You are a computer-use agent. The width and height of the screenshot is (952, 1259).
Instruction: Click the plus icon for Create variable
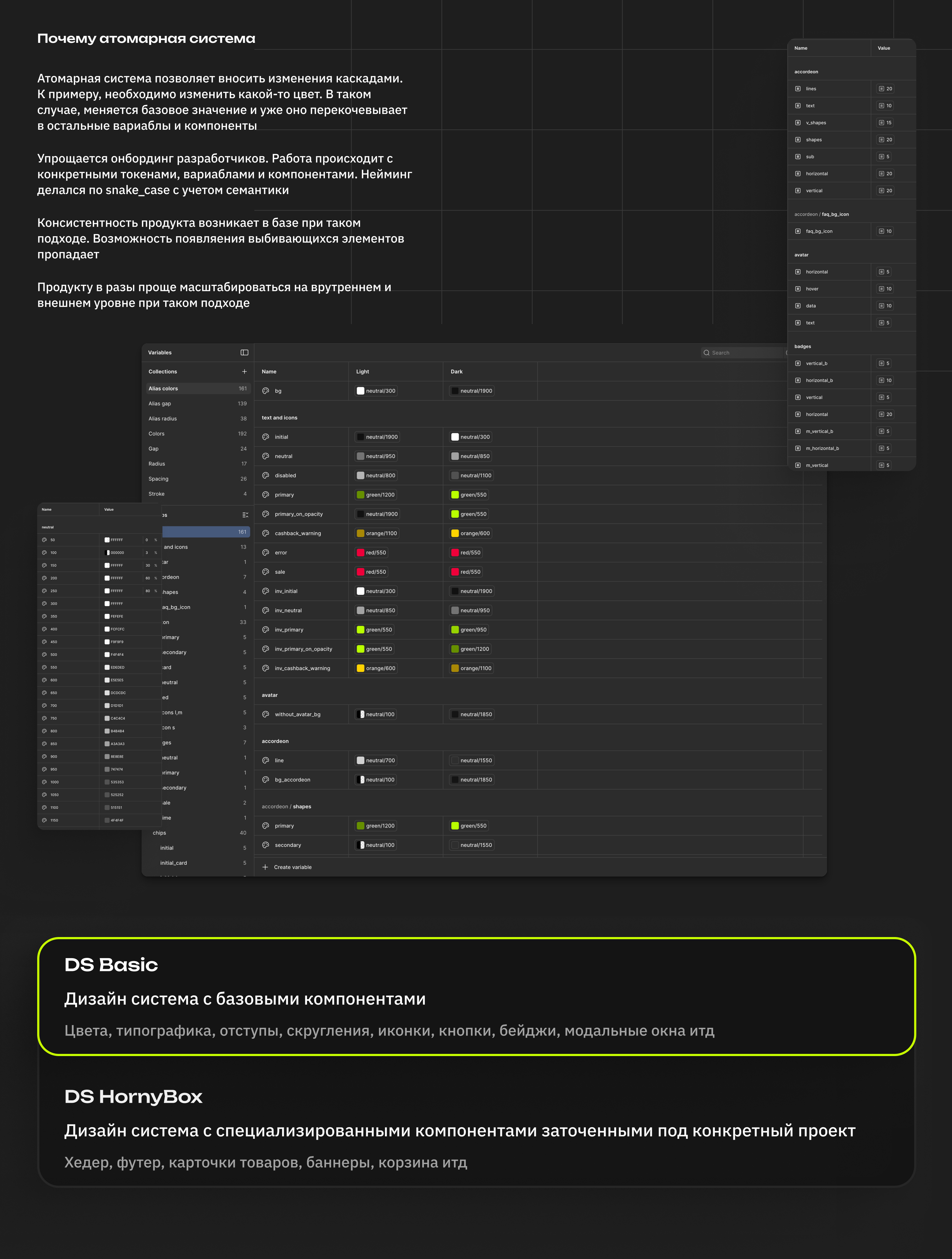click(265, 867)
